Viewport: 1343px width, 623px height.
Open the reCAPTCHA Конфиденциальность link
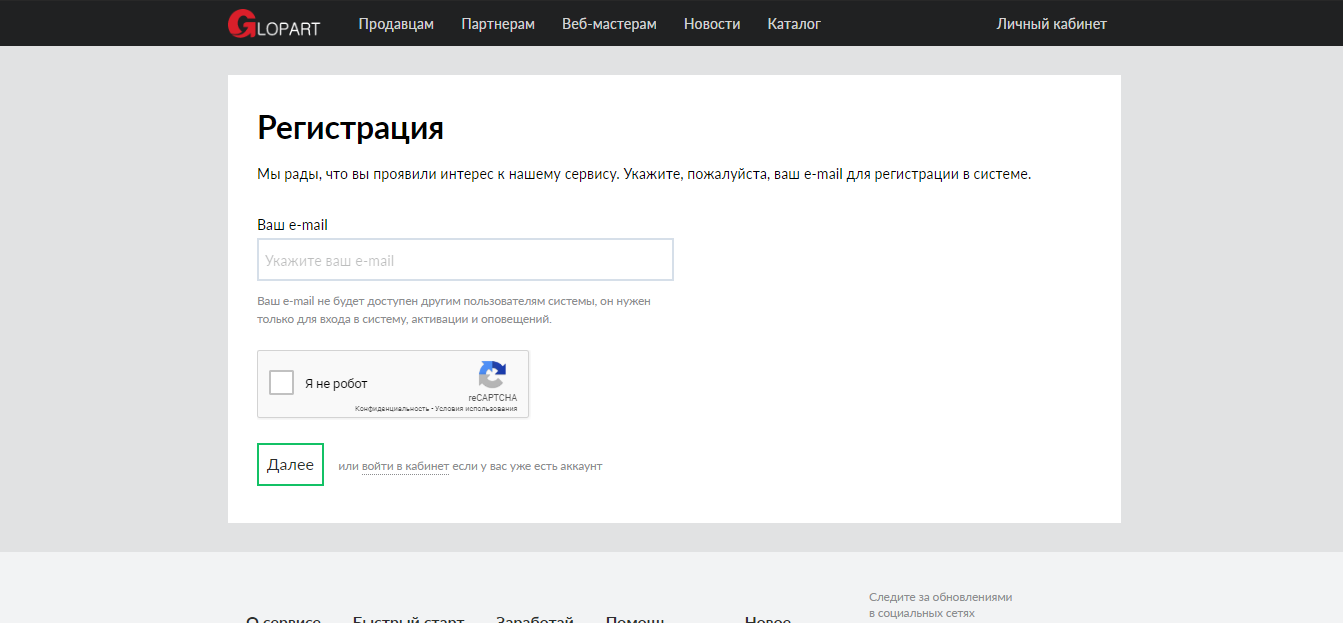[x=392, y=409]
